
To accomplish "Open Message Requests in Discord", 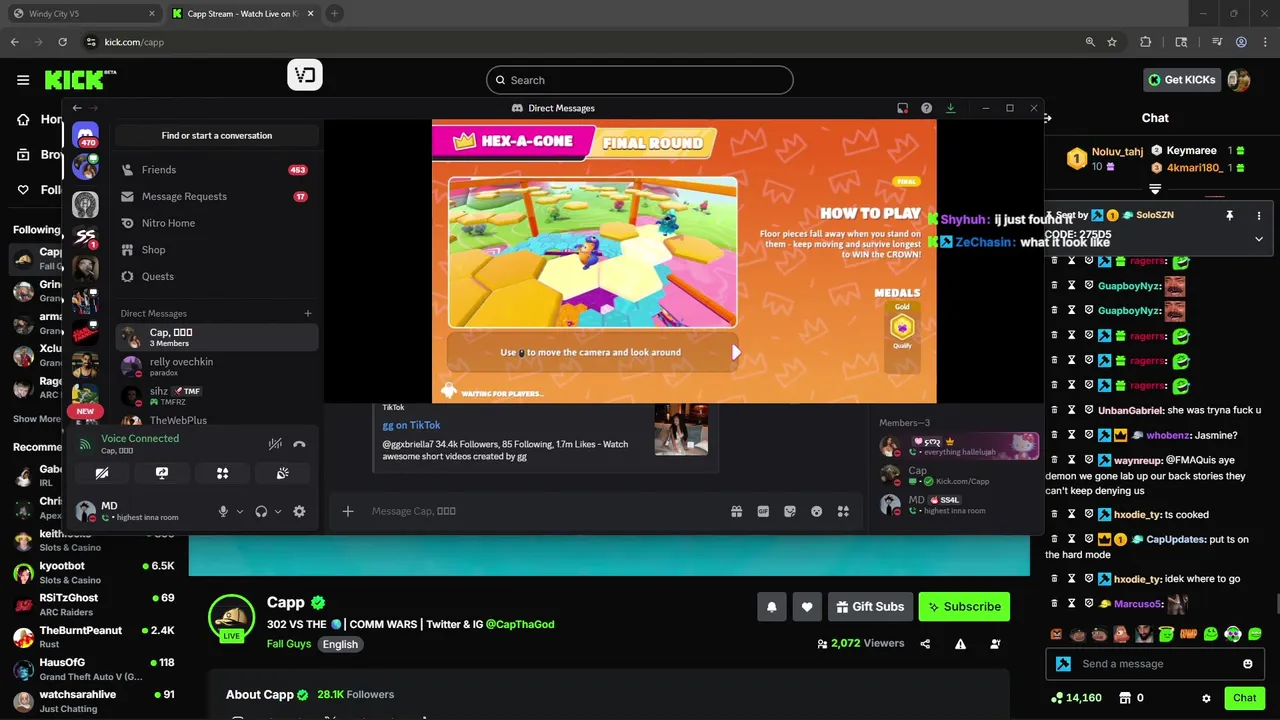I will pos(216,197).
